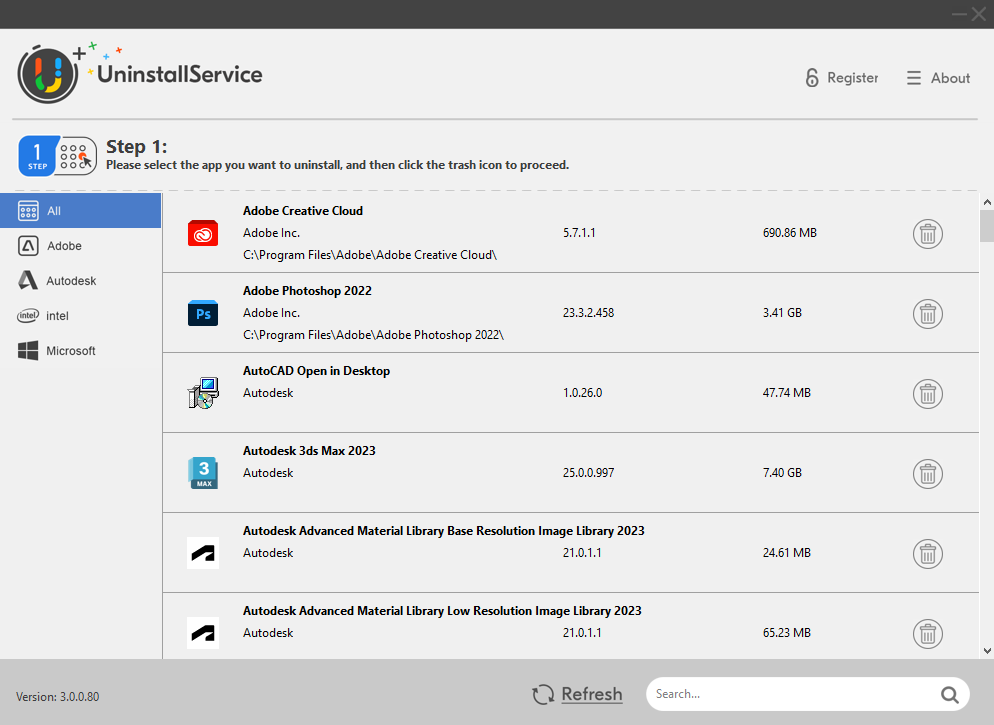The height and width of the screenshot is (725, 994).
Task: Select the AutoCAD Open in Desktop title
Action: tap(316, 371)
